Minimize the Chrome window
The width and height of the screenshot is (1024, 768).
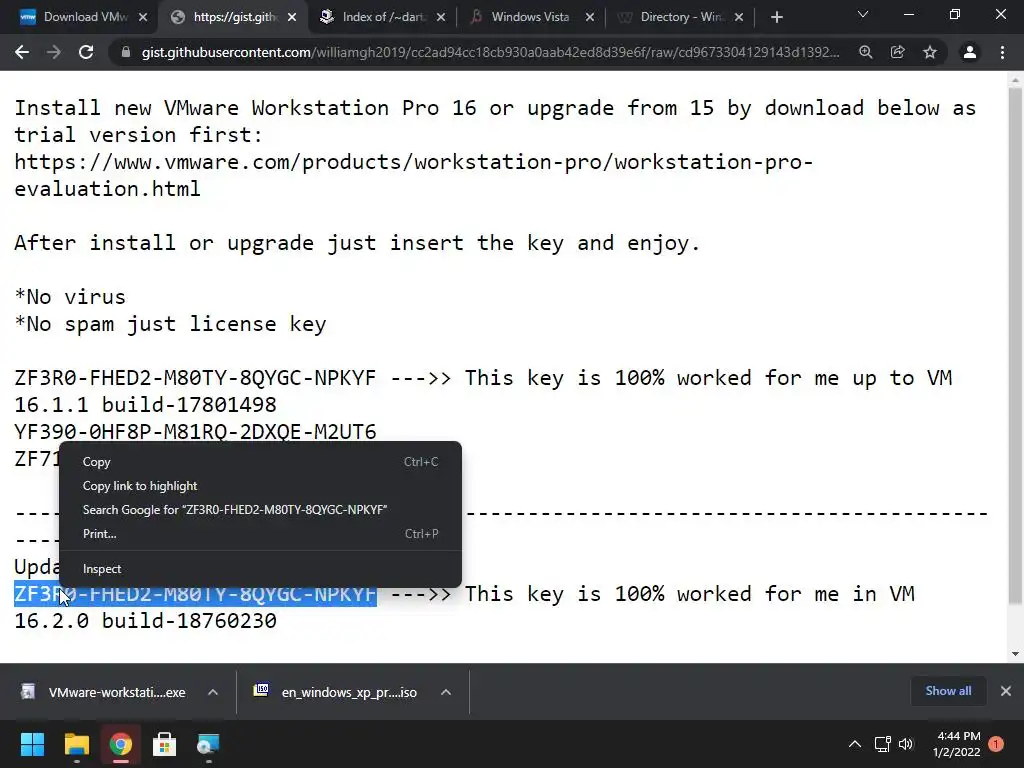click(x=908, y=14)
